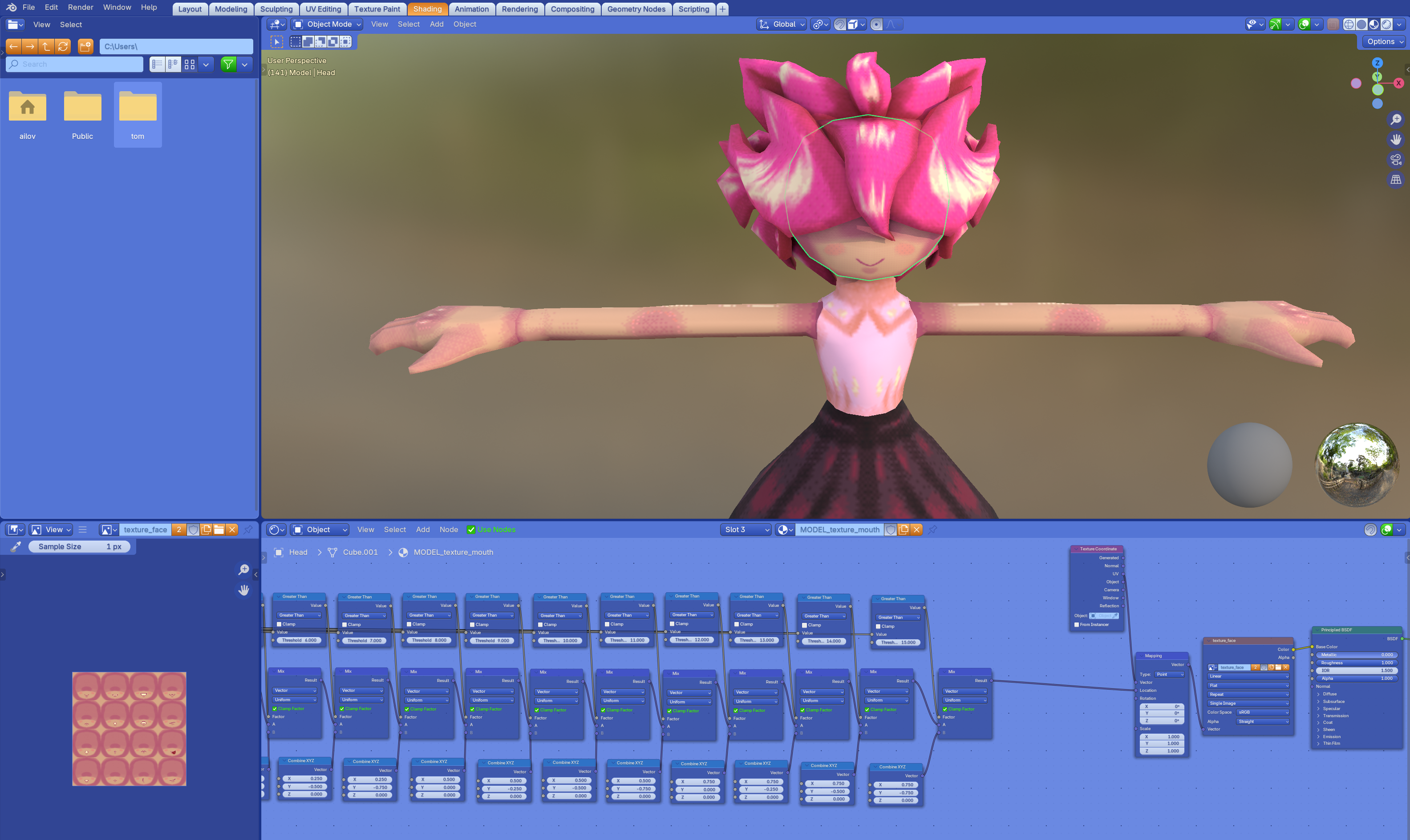Open the Slot 3 material slot dropdown
1410x840 pixels.
747,530
